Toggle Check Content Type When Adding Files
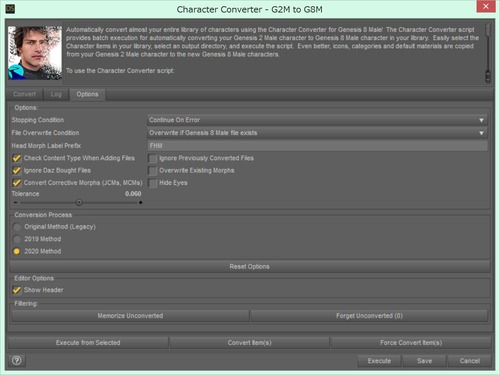Screen dimensions: 500x375 pyautogui.click(x=17, y=158)
